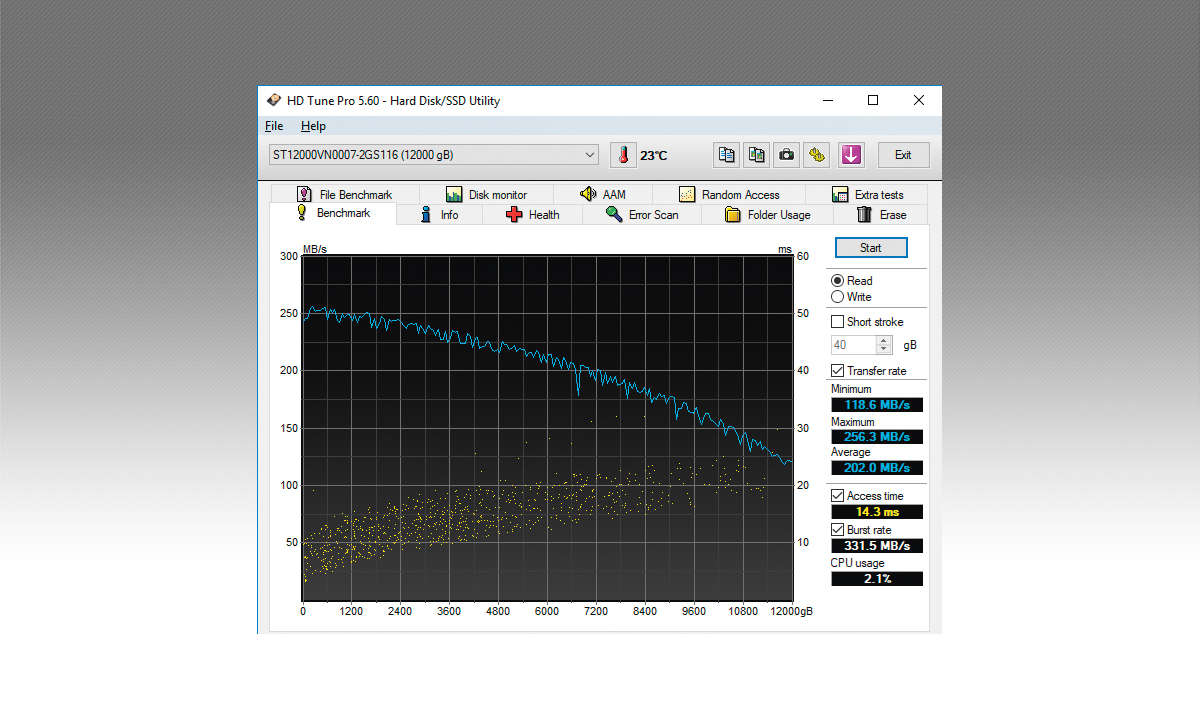The width and height of the screenshot is (1200, 720).
Task: Switch to the Folder Usage tab
Action: [767, 214]
